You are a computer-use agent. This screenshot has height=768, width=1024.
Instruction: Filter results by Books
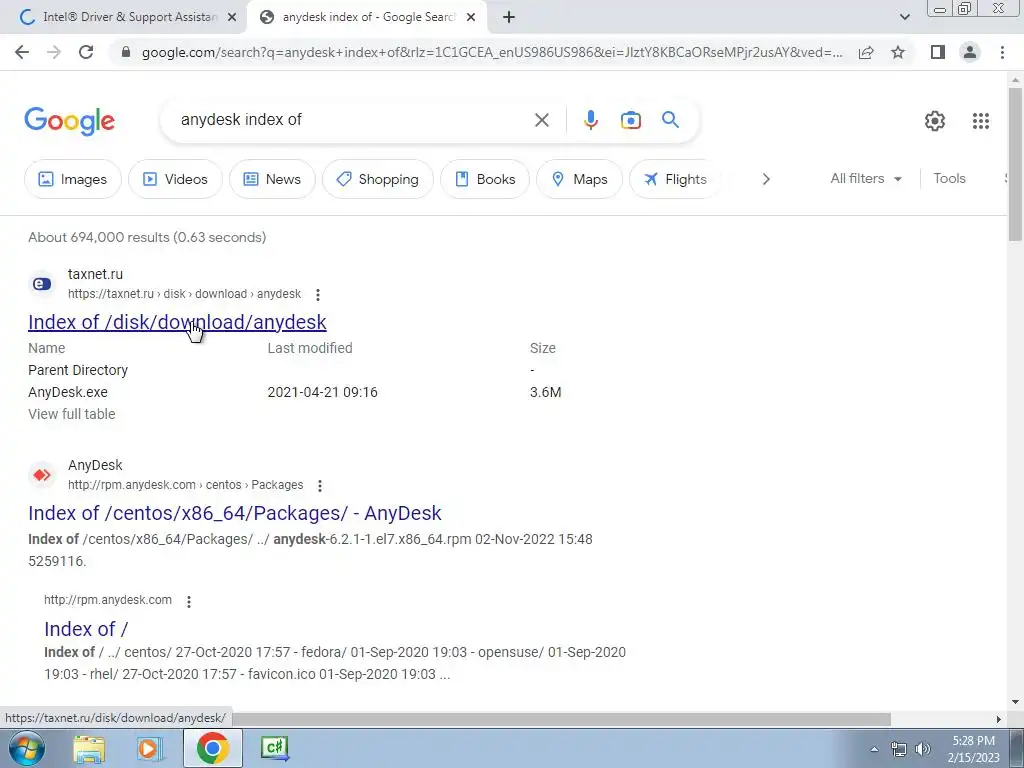pos(485,179)
